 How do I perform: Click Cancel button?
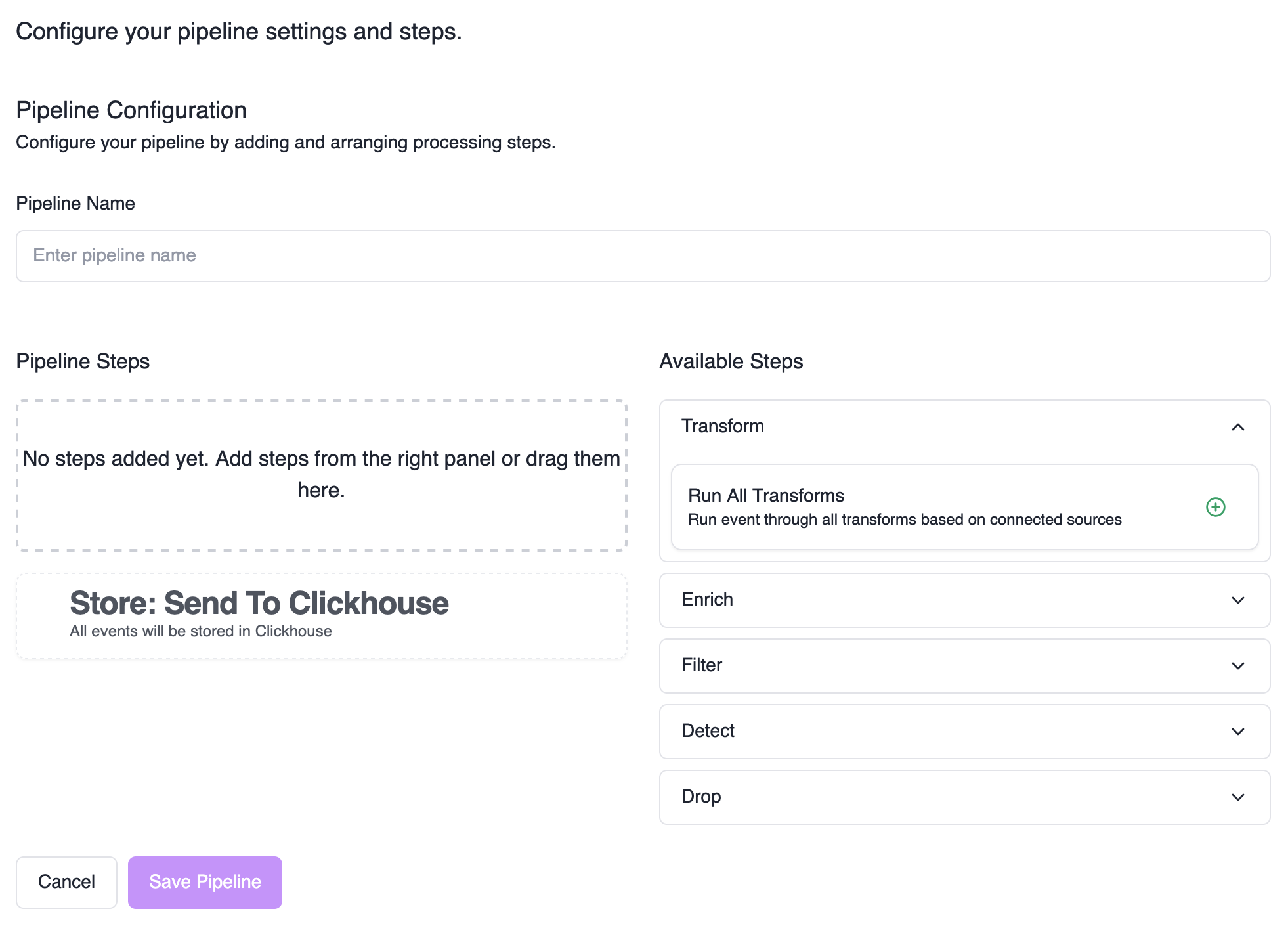coord(66,882)
